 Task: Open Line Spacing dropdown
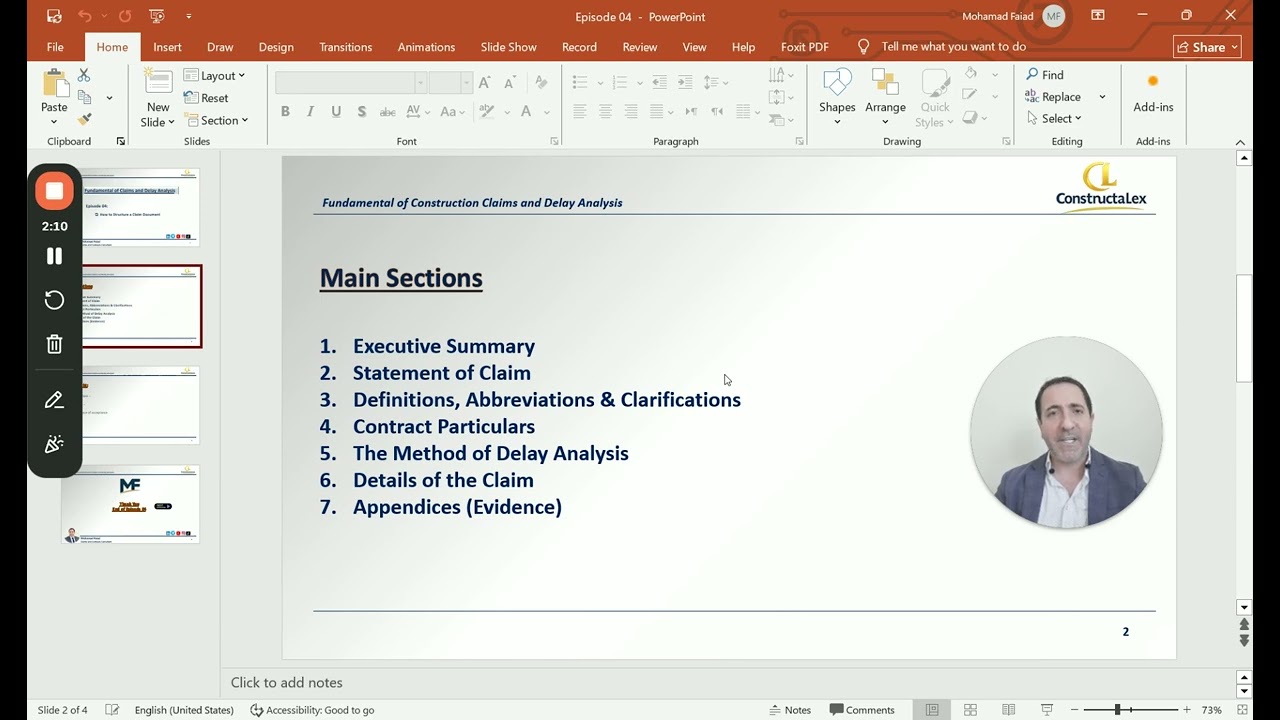click(x=715, y=82)
